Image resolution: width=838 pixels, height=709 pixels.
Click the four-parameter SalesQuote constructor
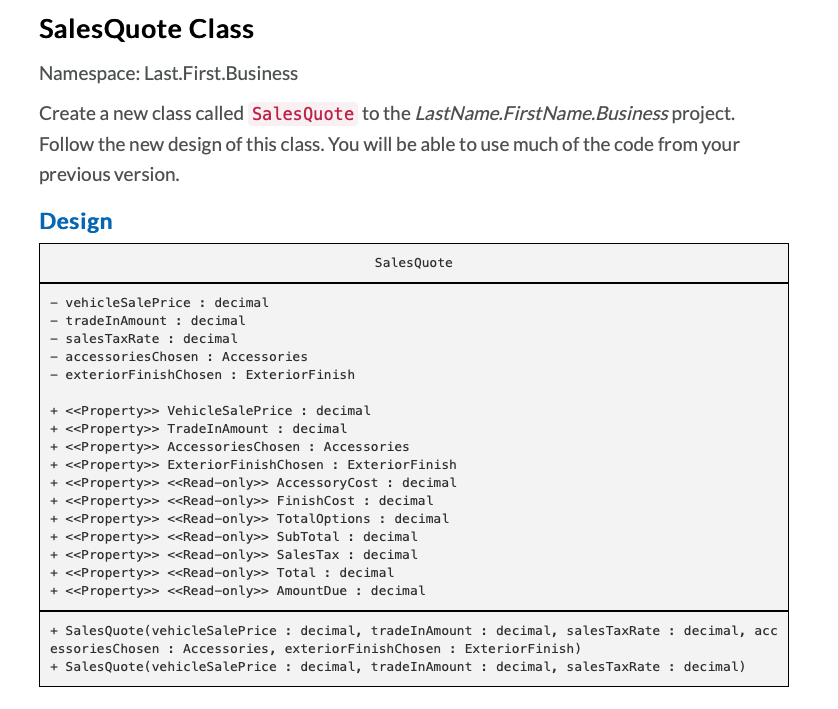click(x=414, y=639)
